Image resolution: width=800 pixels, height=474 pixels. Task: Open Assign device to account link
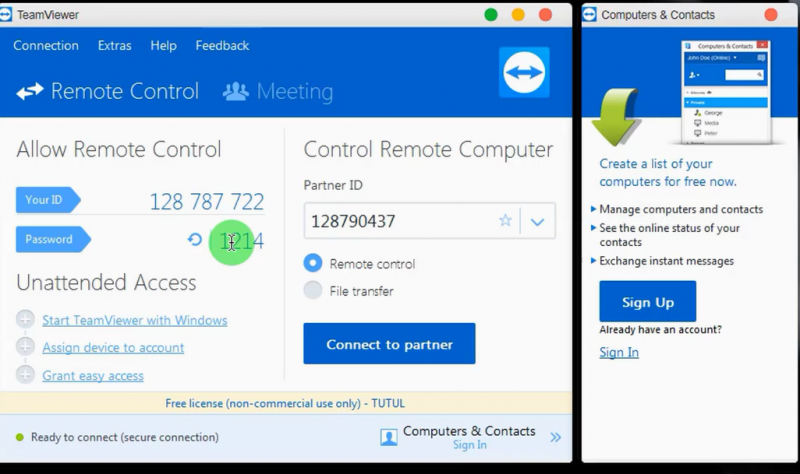pyautogui.click(x=113, y=347)
